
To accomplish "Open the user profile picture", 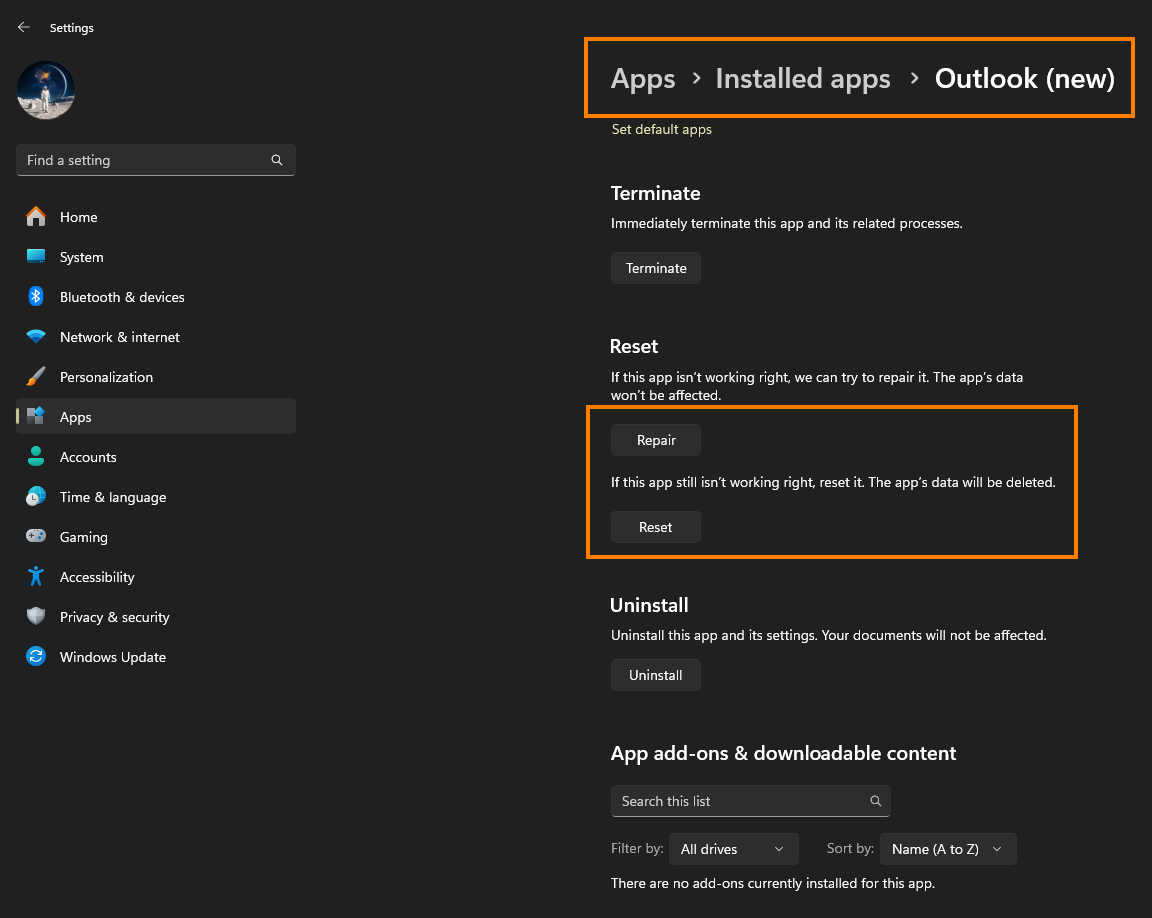I will (x=46, y=90).
